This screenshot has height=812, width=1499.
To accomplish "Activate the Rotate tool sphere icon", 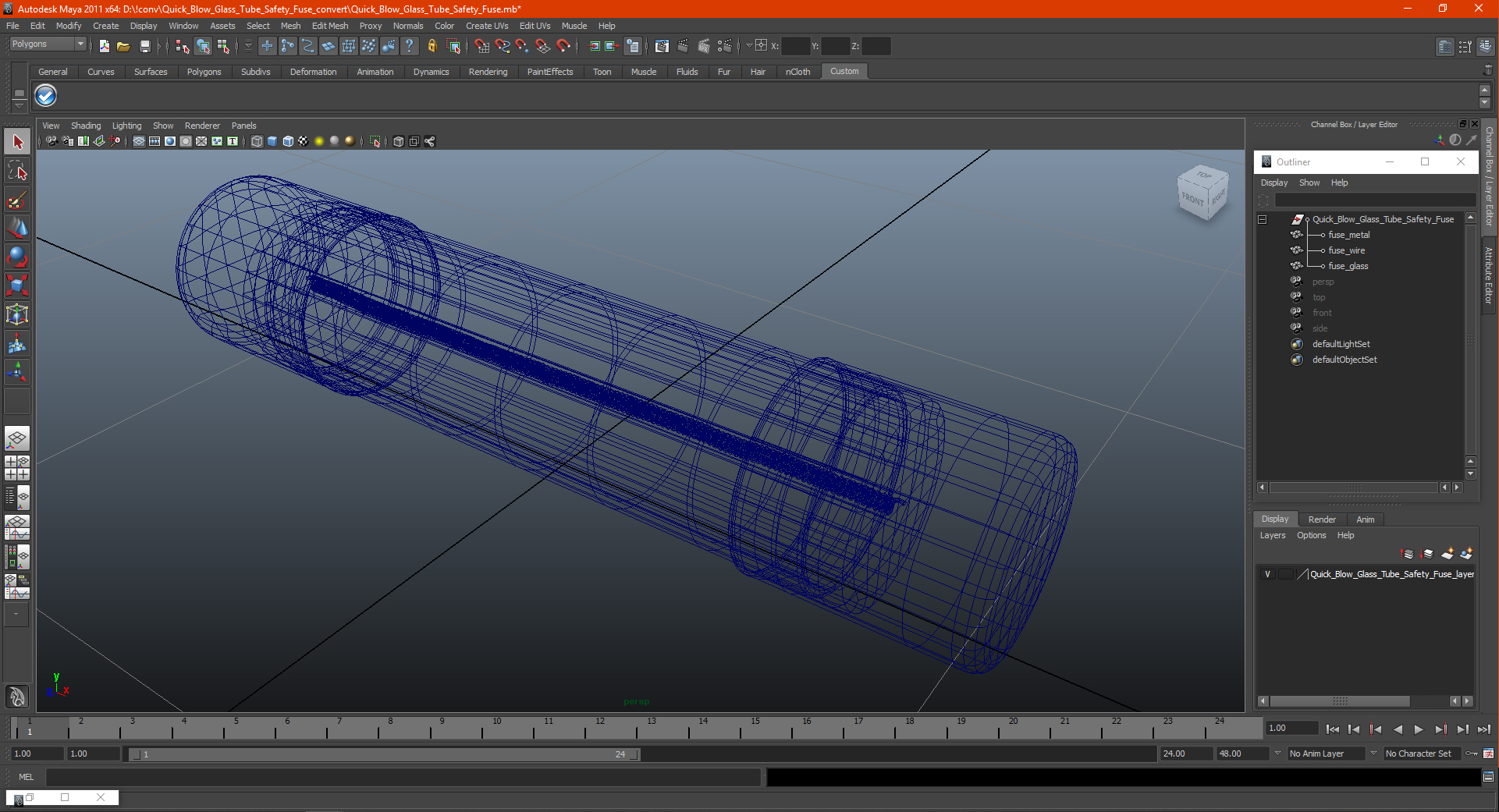I will tap(17, 257).
